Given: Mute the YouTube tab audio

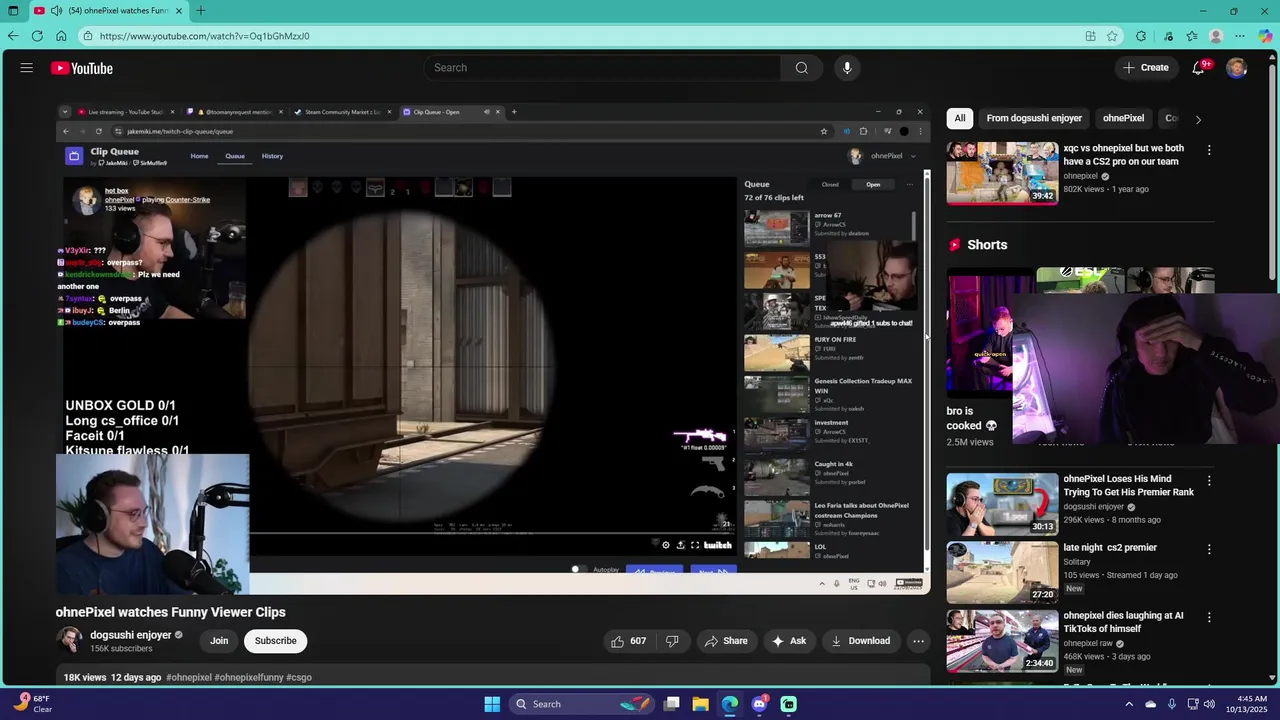Looking at the screenshot, I should tap(56, 11).
